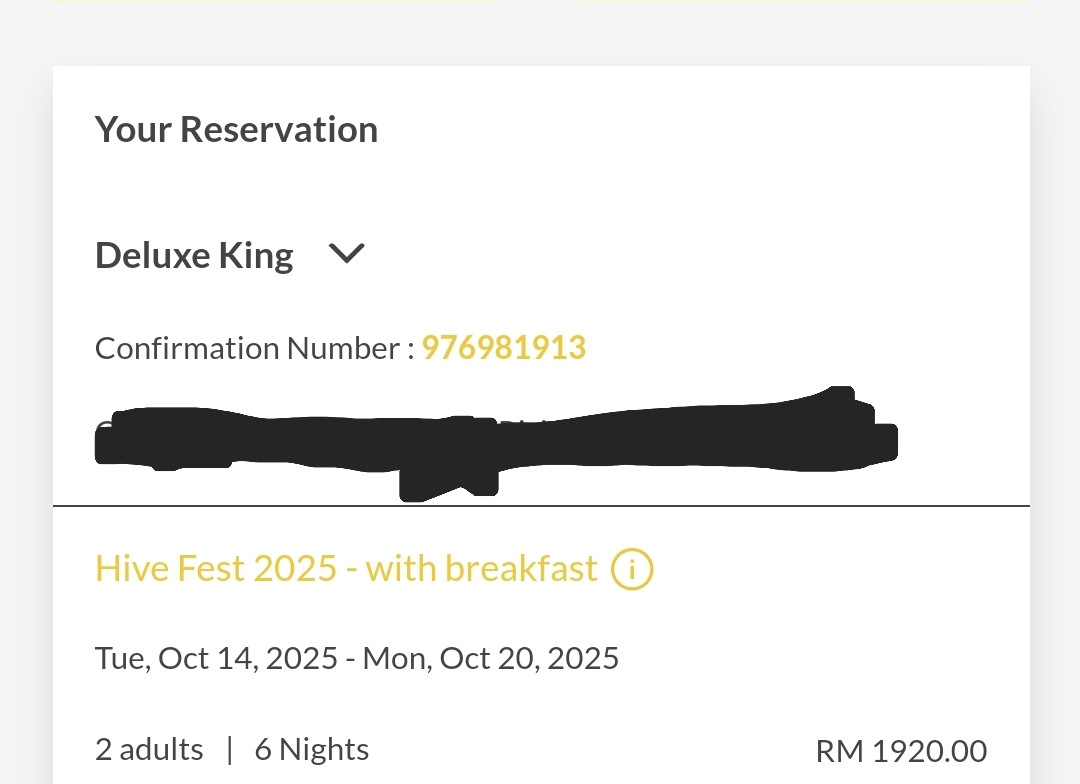
Task: Click the separator between adults and nights
Action: (x=229, y=750)
